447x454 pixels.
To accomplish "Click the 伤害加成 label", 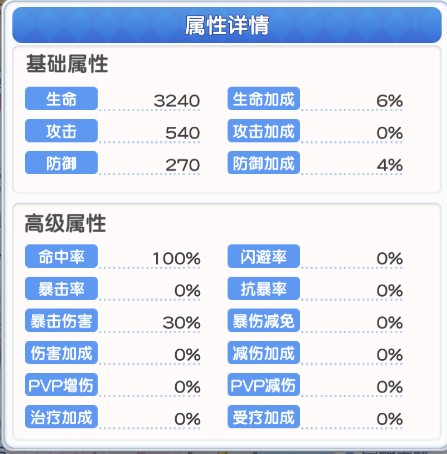I will tap(61, 353).
